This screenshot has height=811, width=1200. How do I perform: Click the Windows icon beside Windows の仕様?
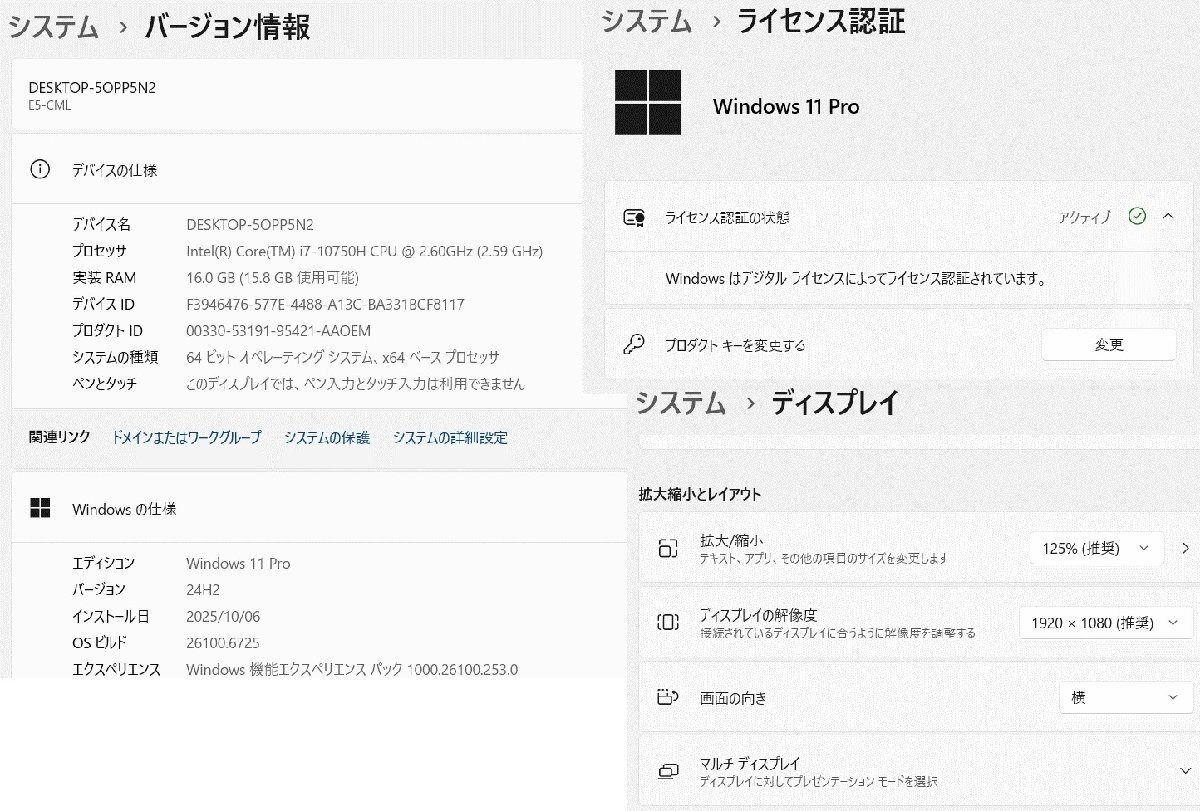(x=40, y=508)
